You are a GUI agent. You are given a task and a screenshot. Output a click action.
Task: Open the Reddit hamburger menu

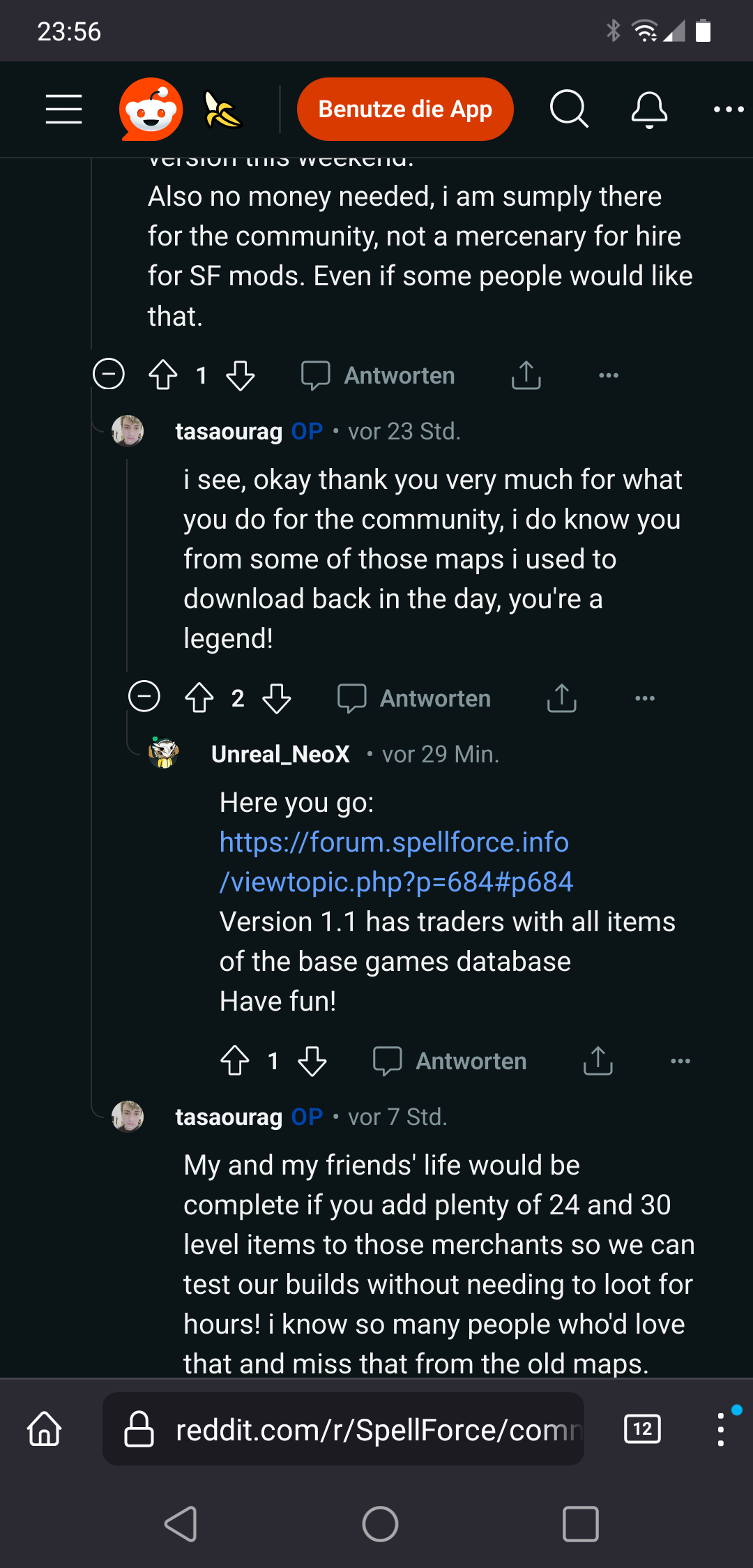[x=63, y=109]
